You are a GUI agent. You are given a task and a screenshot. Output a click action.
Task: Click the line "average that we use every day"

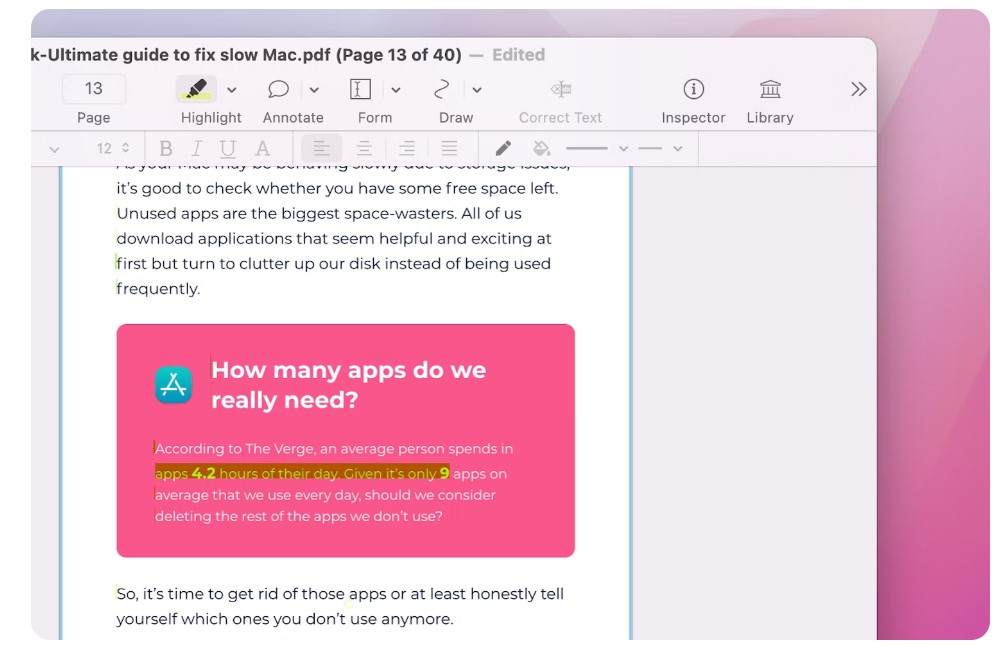point(325,495)
